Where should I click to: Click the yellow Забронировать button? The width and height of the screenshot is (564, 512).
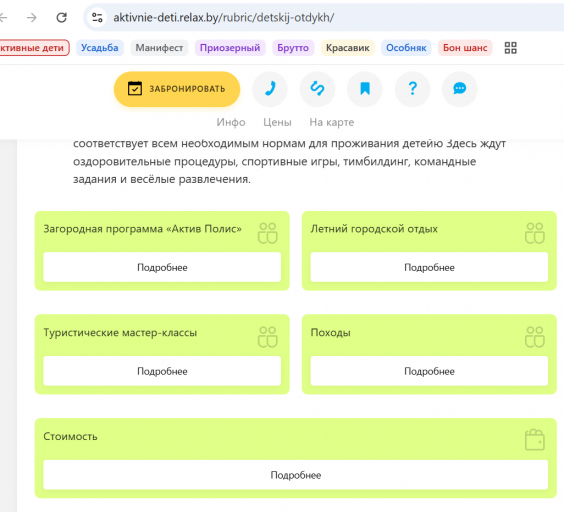177,89
